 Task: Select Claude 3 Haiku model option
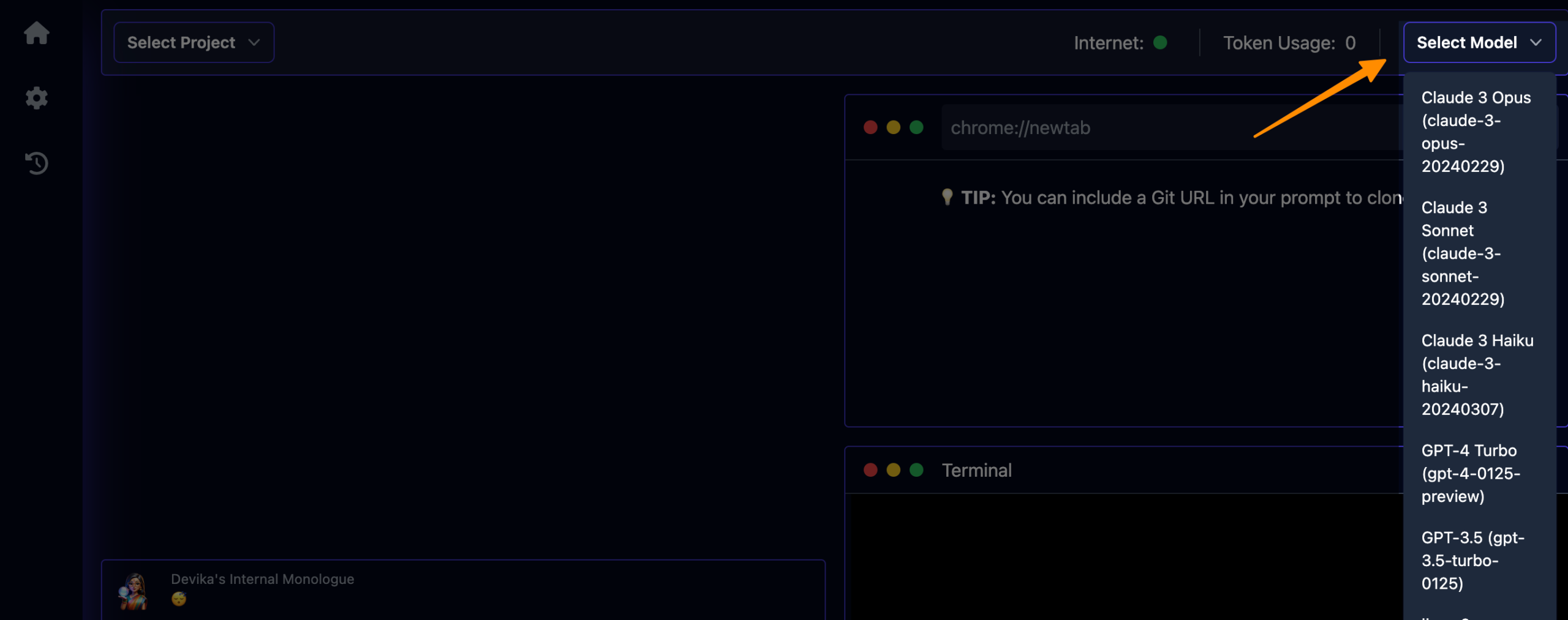[x=1476, y=374]
